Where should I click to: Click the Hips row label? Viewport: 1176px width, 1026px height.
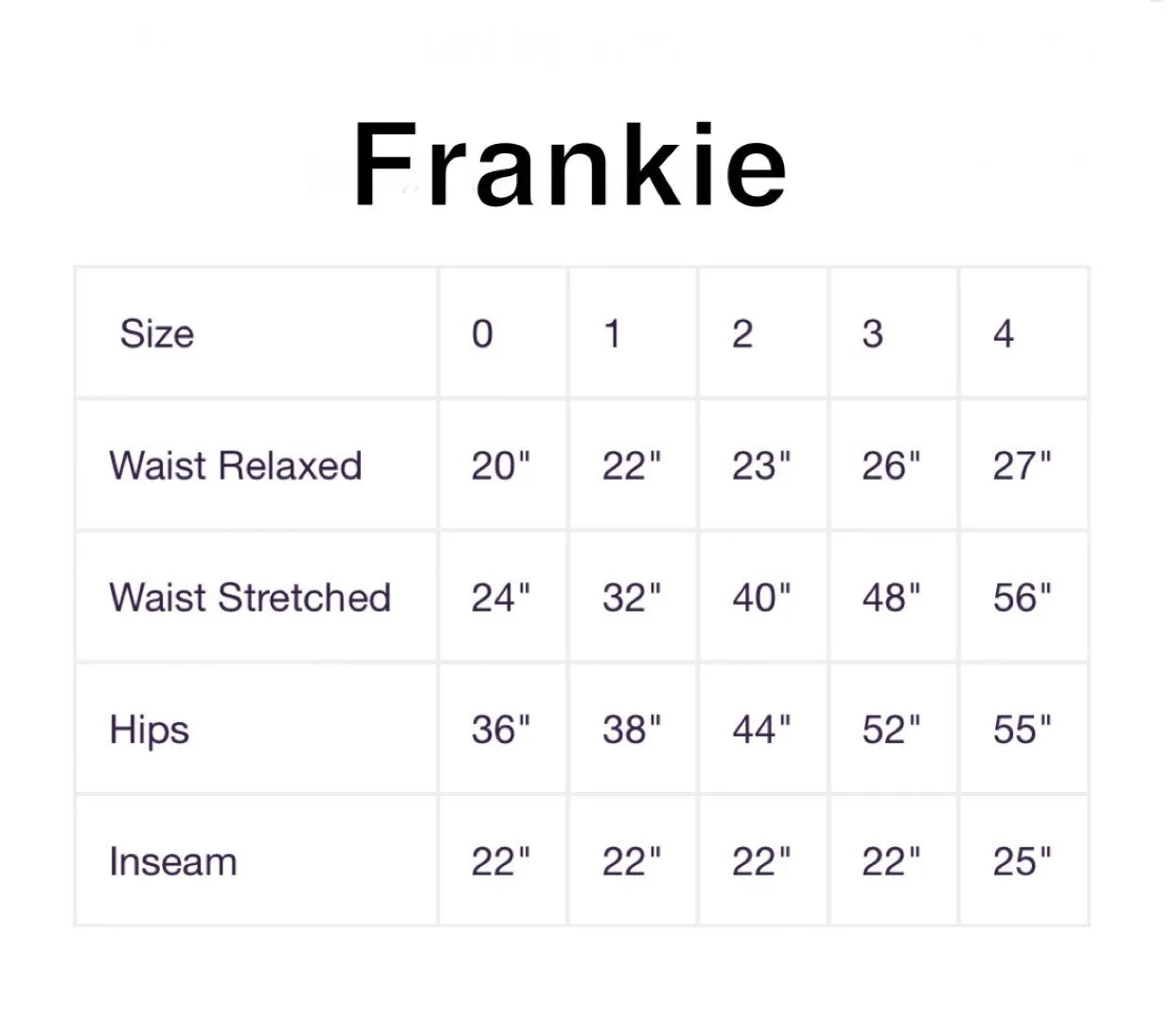click(150, 730)
